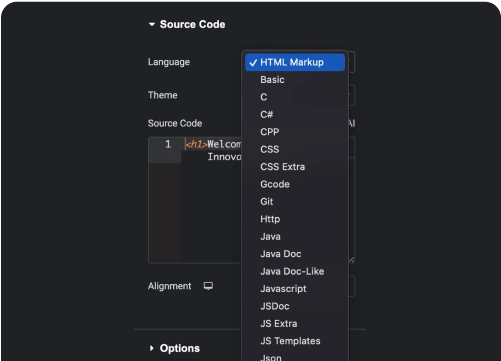Select C# from the list
This screenshot has width=501, height=361.
295,114
